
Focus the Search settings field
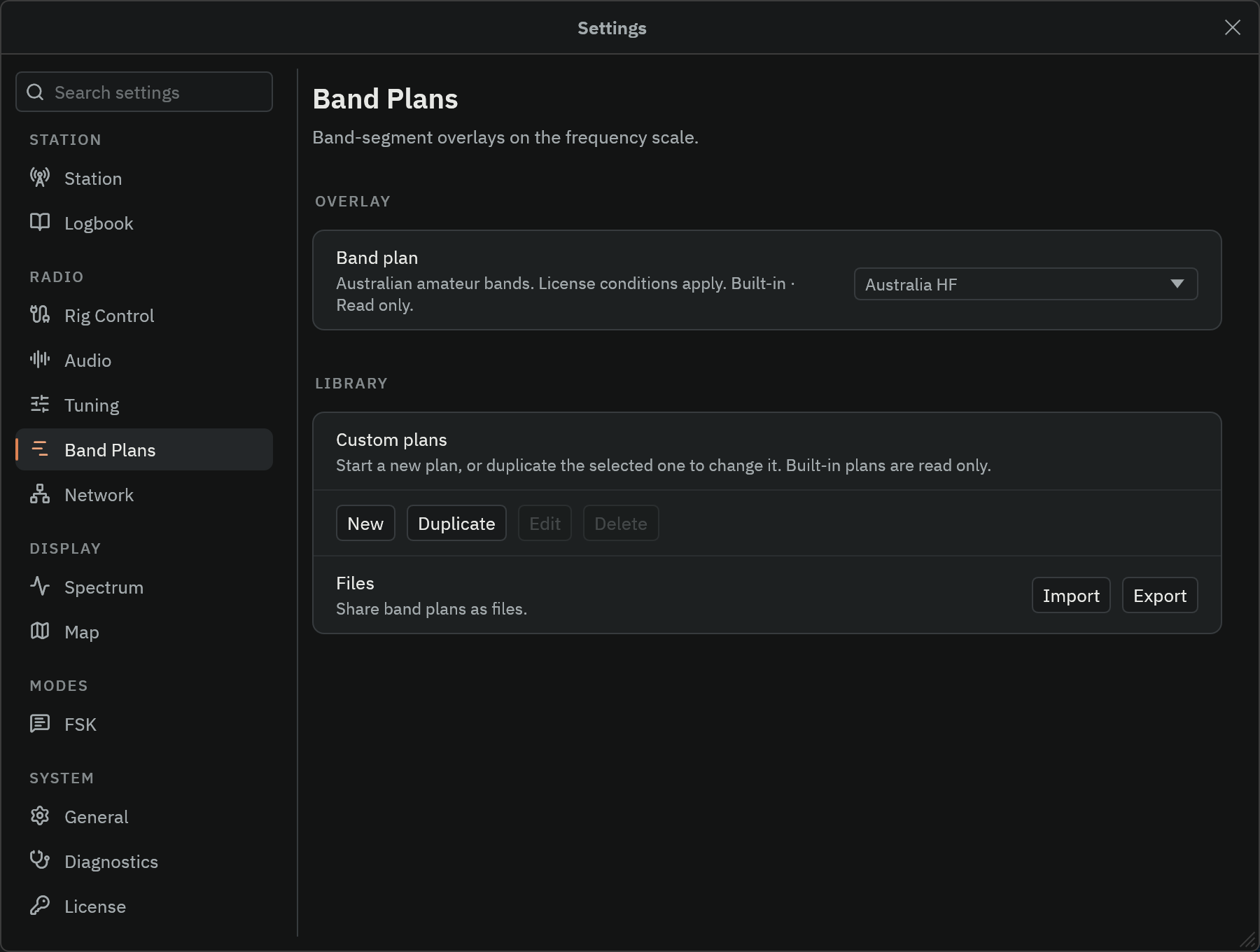click(144, 92)
